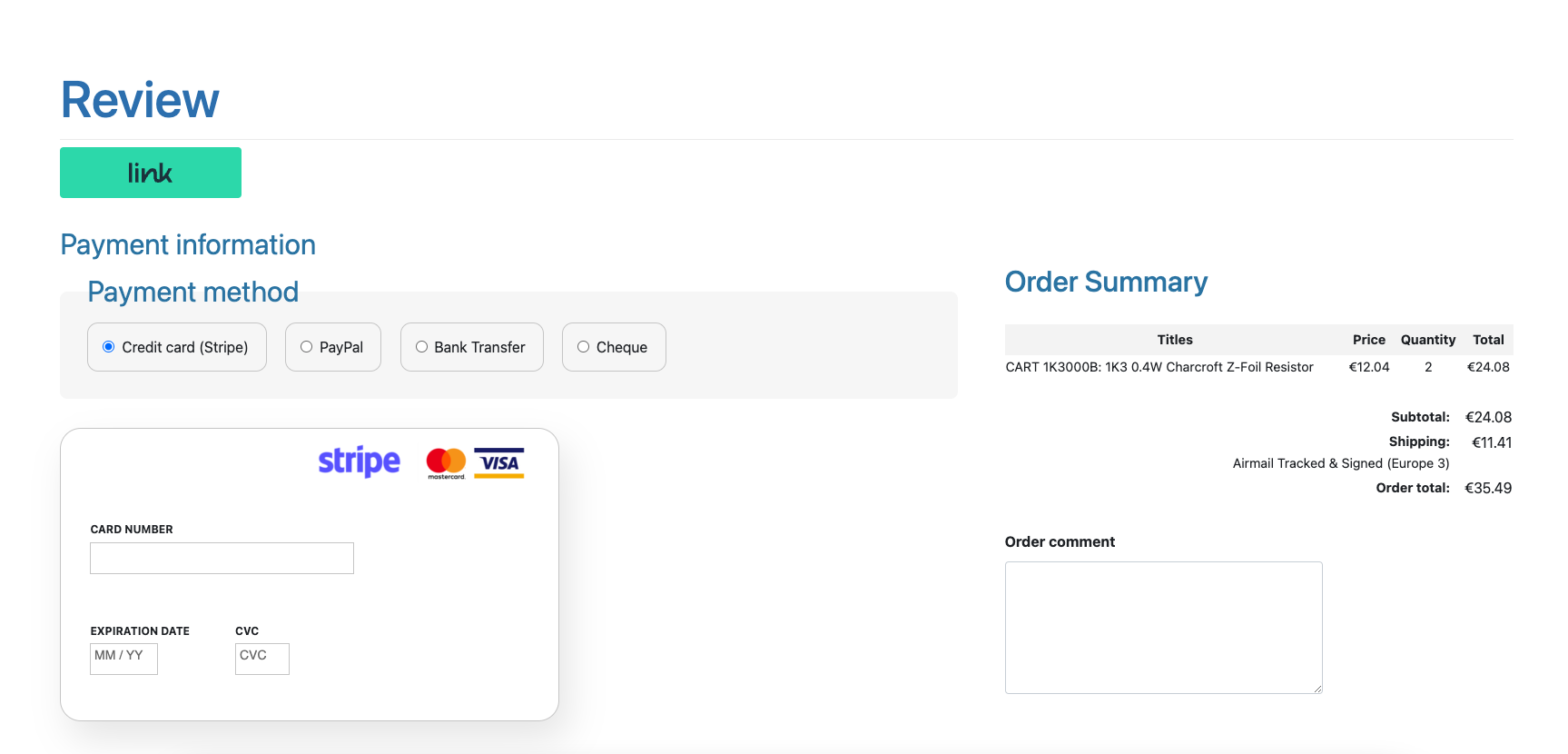Pick the Cheque payment option
1568x754 pixels.
tap(584, 347)
